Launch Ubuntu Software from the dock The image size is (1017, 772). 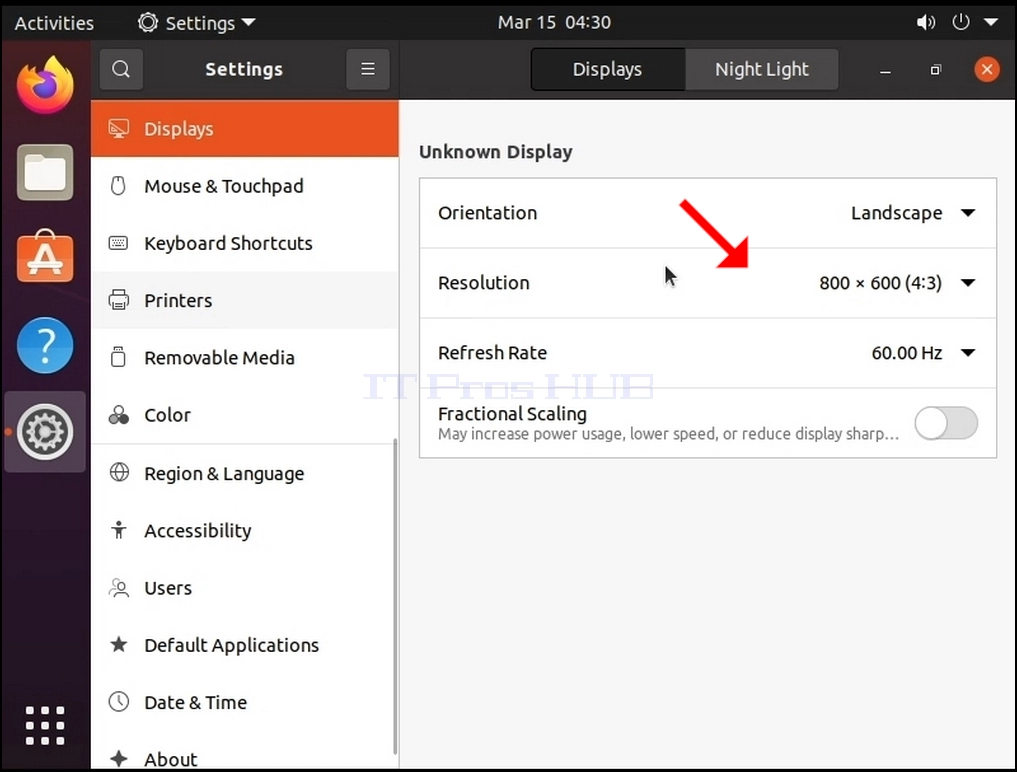[x=45, y=257]
